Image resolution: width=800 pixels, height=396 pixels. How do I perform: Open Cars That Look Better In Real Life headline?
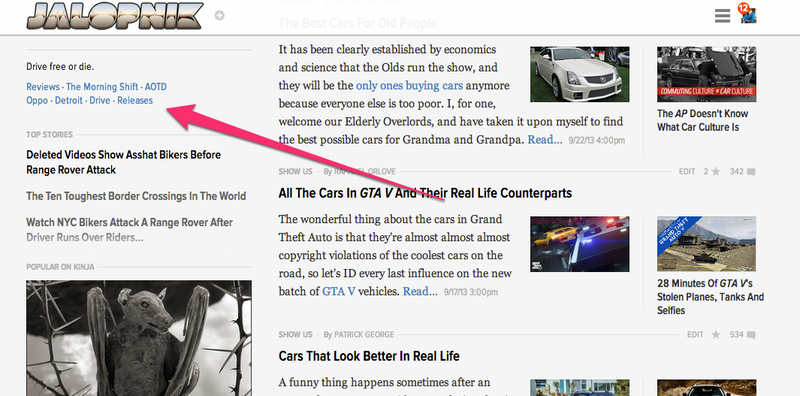pyautogui.click(x=369, y=356)
